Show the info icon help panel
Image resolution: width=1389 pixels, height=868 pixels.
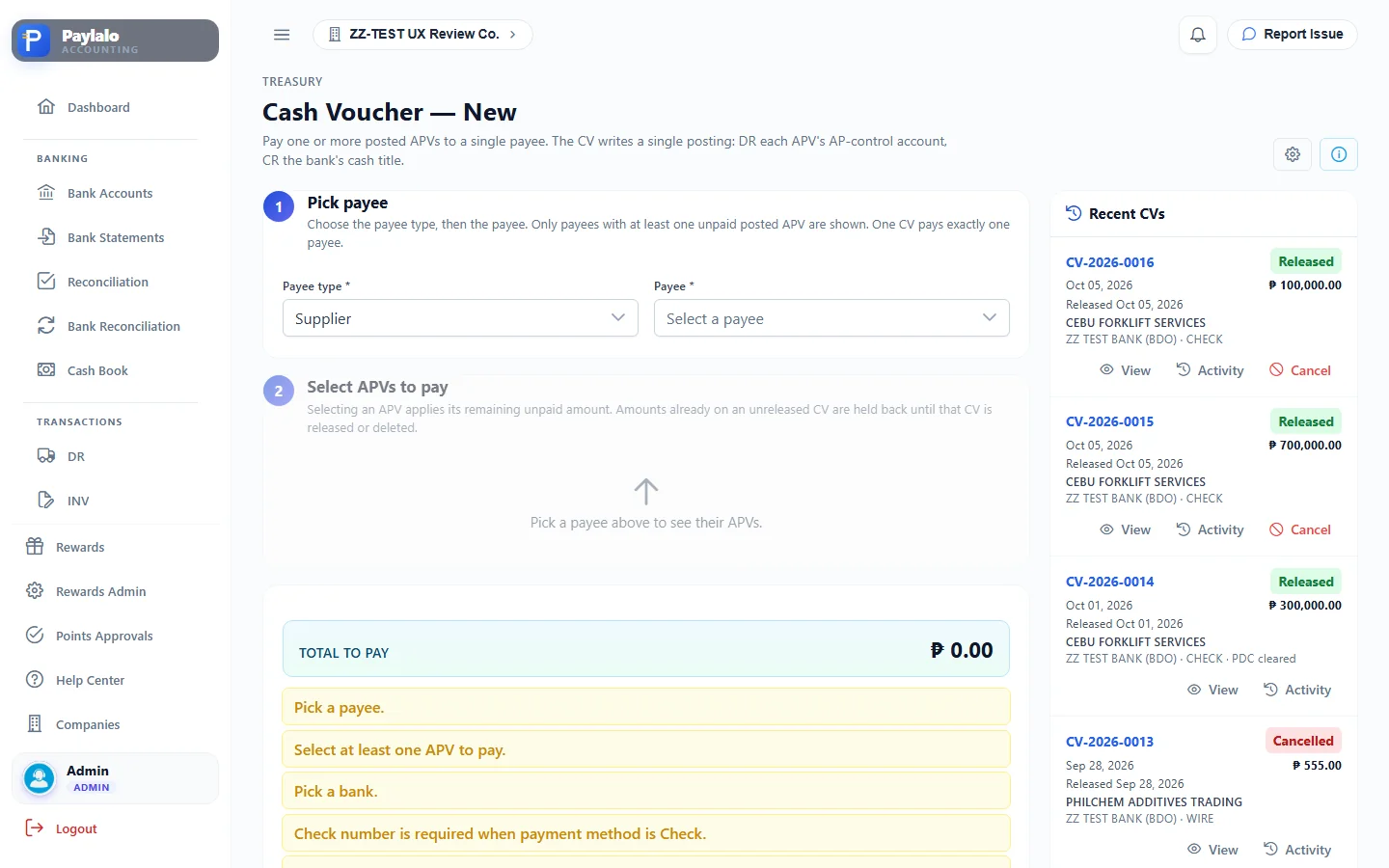pos(1339,154)
